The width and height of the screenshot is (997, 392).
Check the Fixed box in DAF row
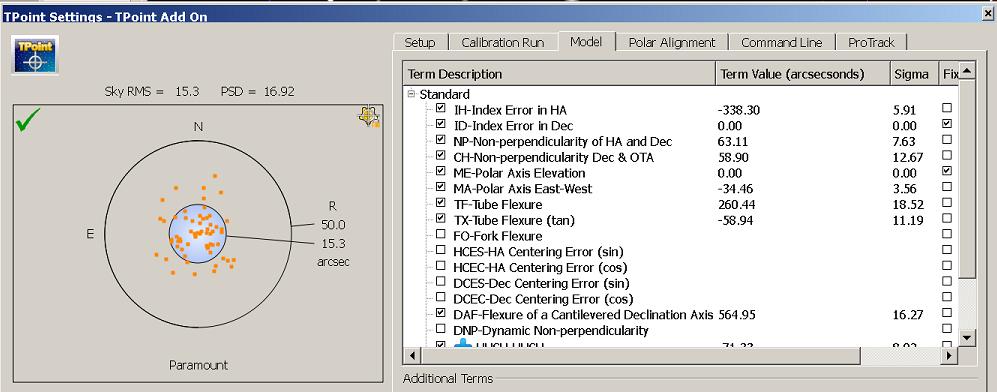click(947, 313)
